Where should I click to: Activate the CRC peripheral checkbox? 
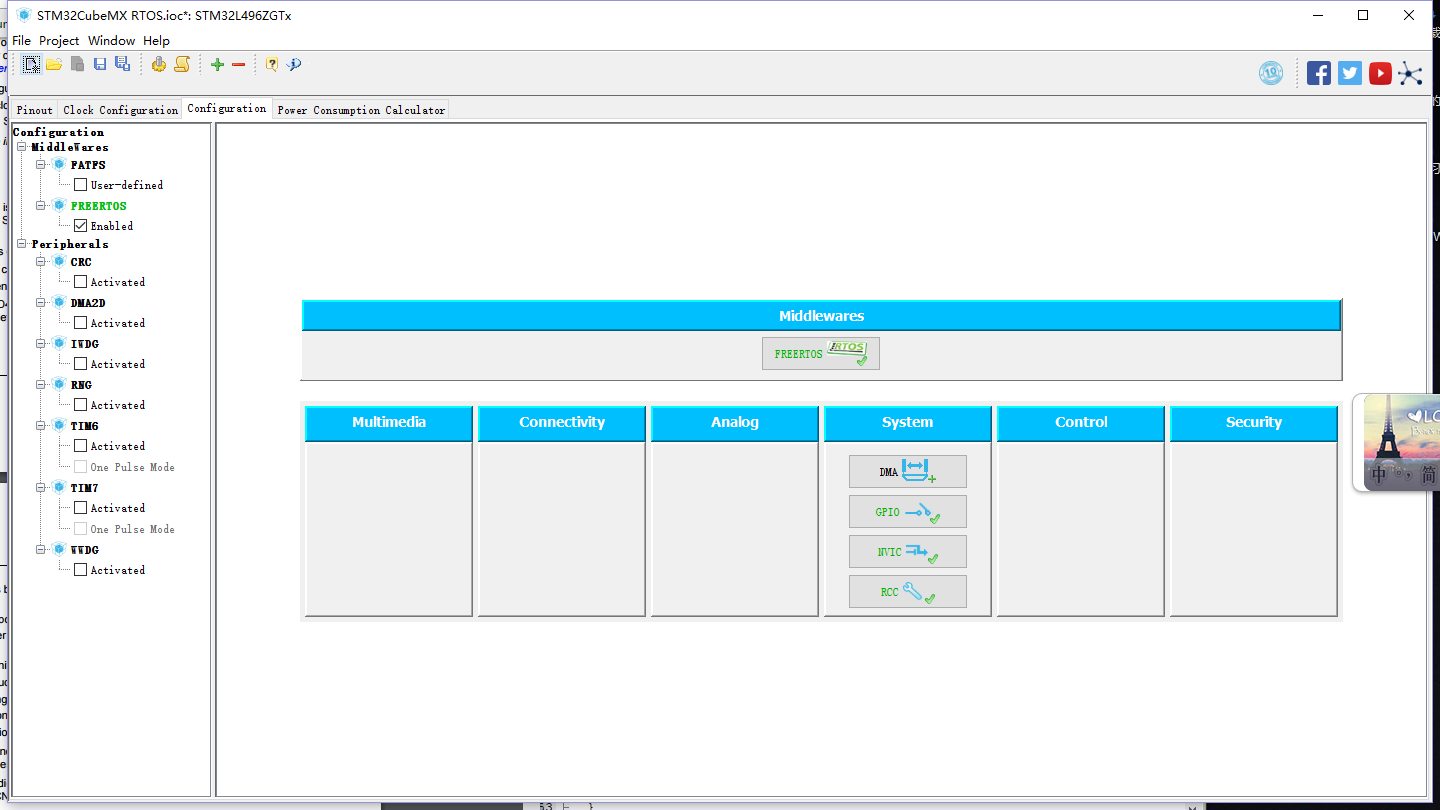80,282
